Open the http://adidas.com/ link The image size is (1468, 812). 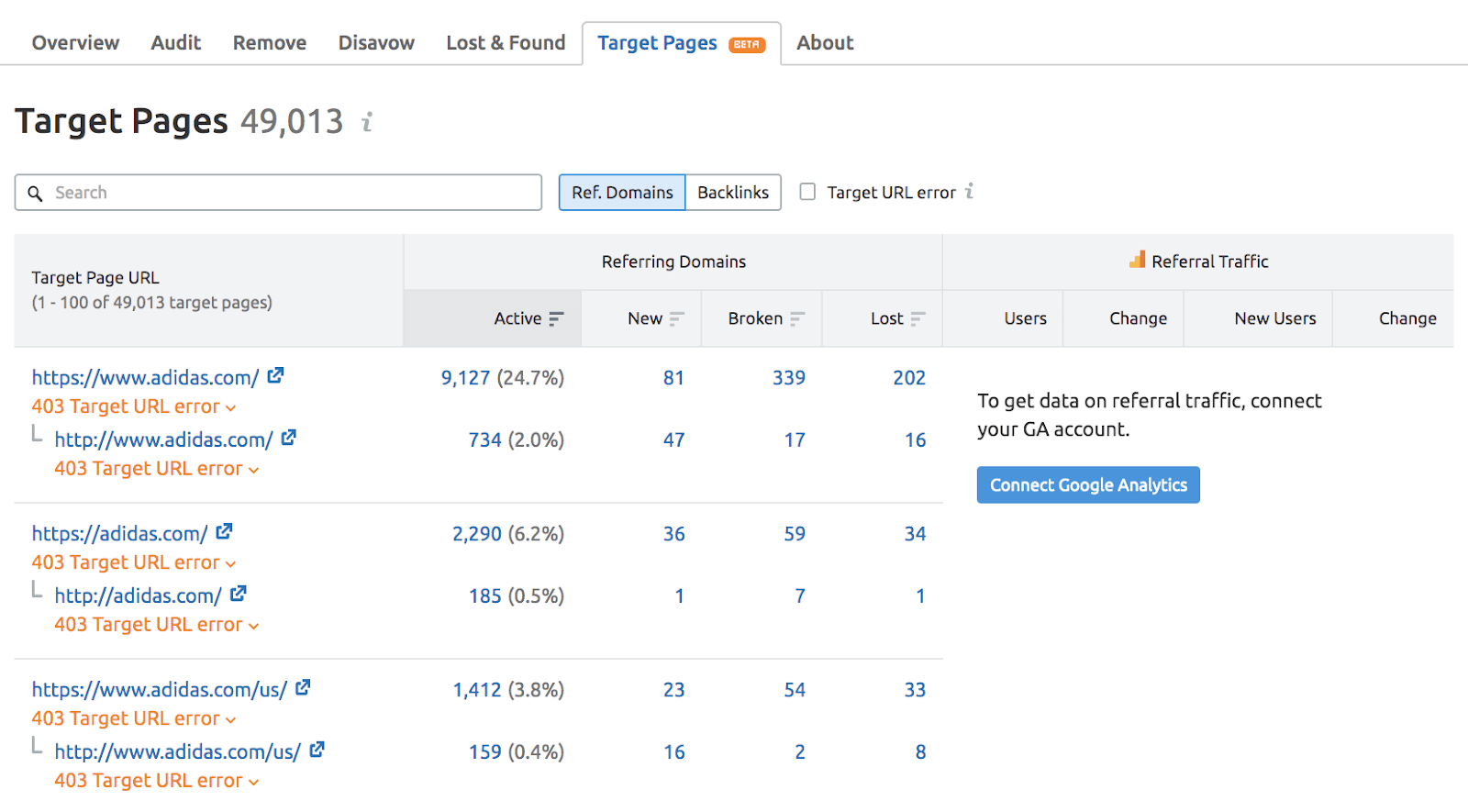tap(138, 595)
